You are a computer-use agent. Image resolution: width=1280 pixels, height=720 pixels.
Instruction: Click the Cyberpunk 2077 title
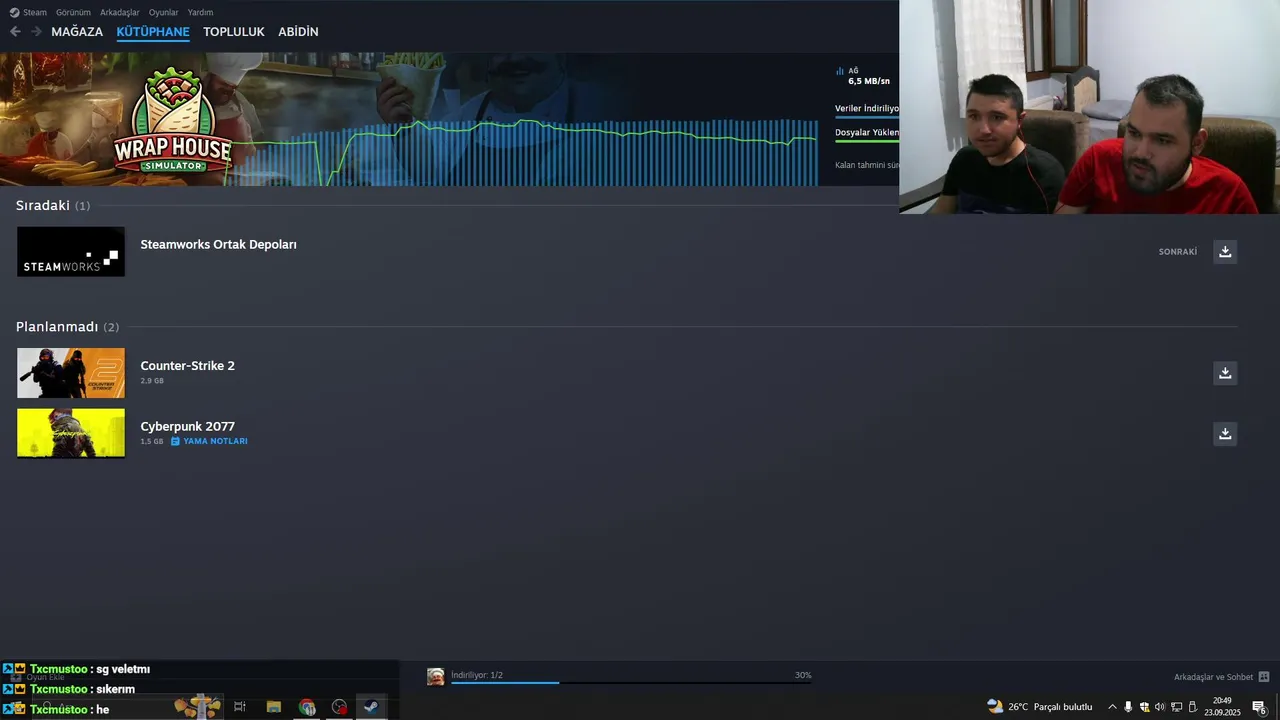[187, 426]
